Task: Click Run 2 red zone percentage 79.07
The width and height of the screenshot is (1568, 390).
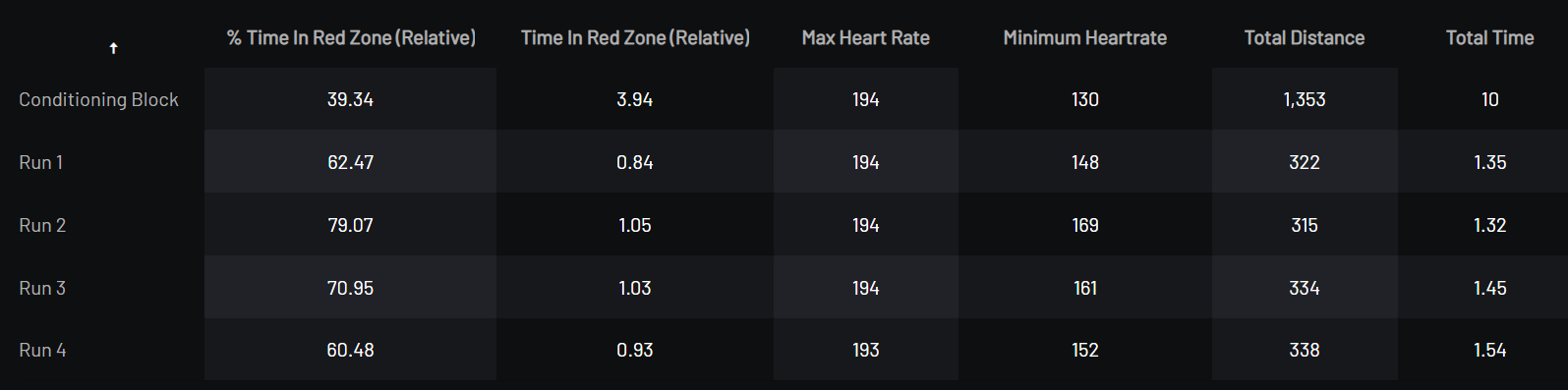Action: pyautogui.click(x=350, y=225)
